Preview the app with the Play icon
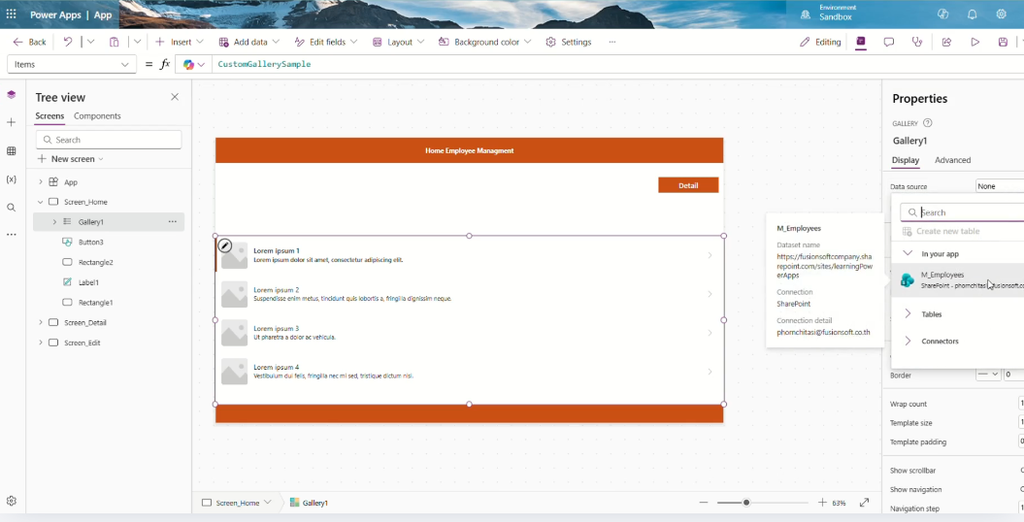 [975, 42]
